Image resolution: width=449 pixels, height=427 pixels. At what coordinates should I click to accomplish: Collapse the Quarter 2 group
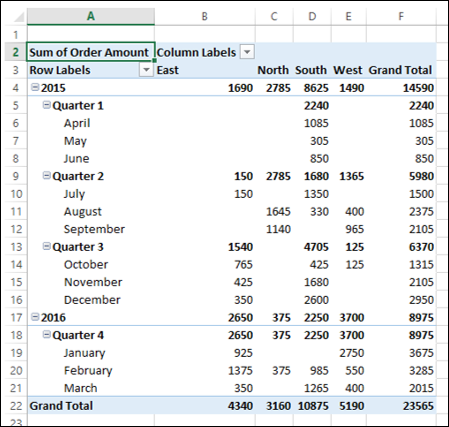(47, 176)
